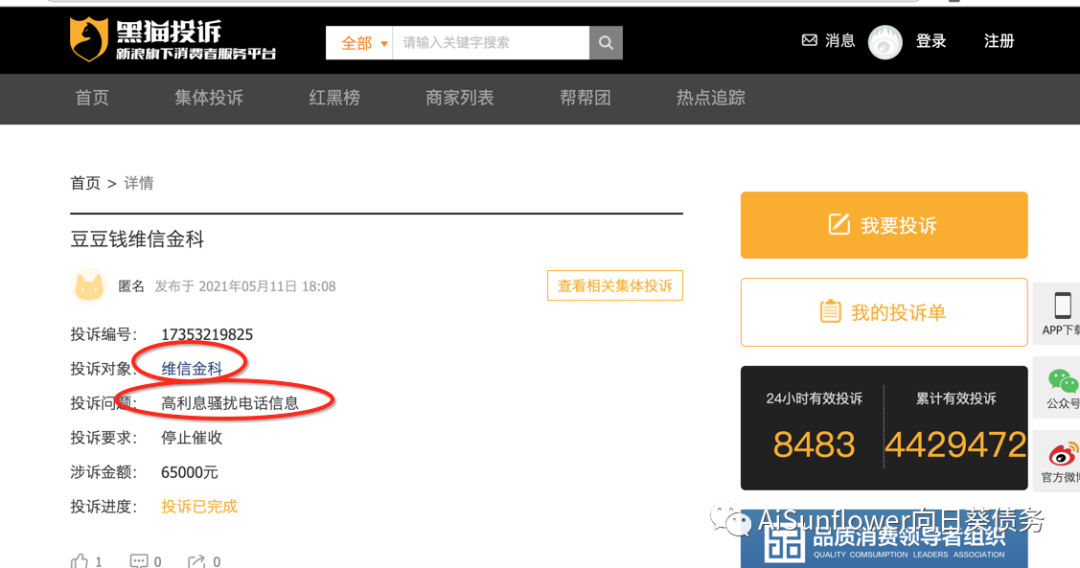Go to the 首页 nav tab
Image resolution: width=1080 pixels, height=568 pixels.
pyautogui.click(x=92, y=98)
